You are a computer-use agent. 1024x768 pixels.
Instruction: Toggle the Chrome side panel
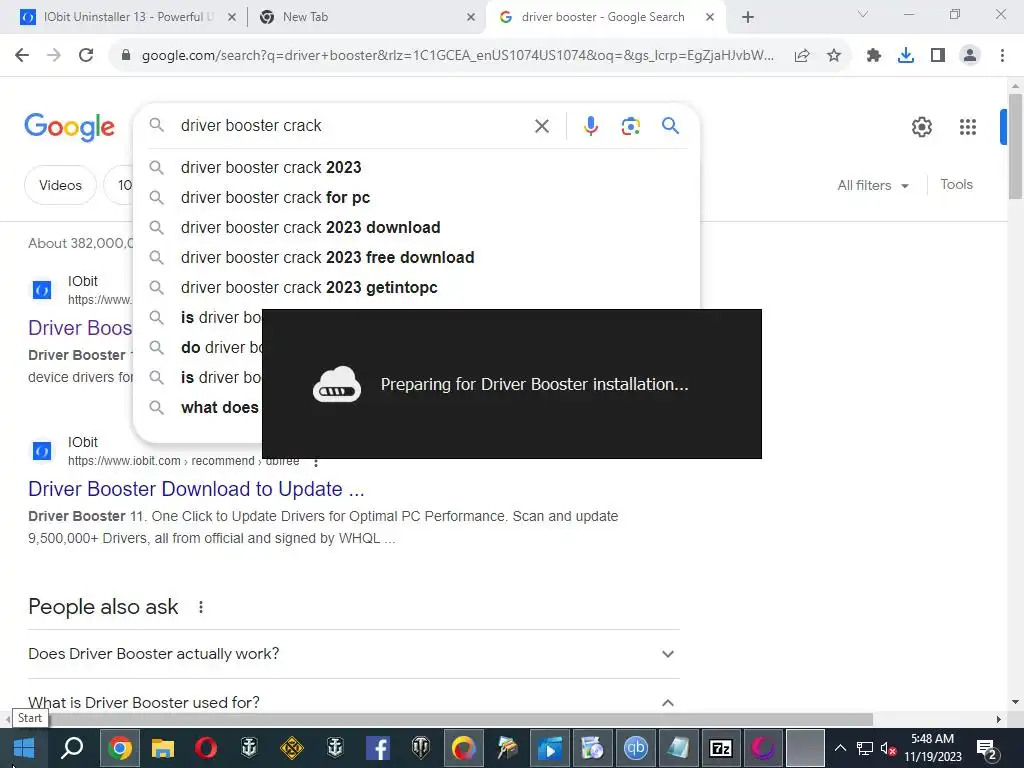click(x=938, y=56)
